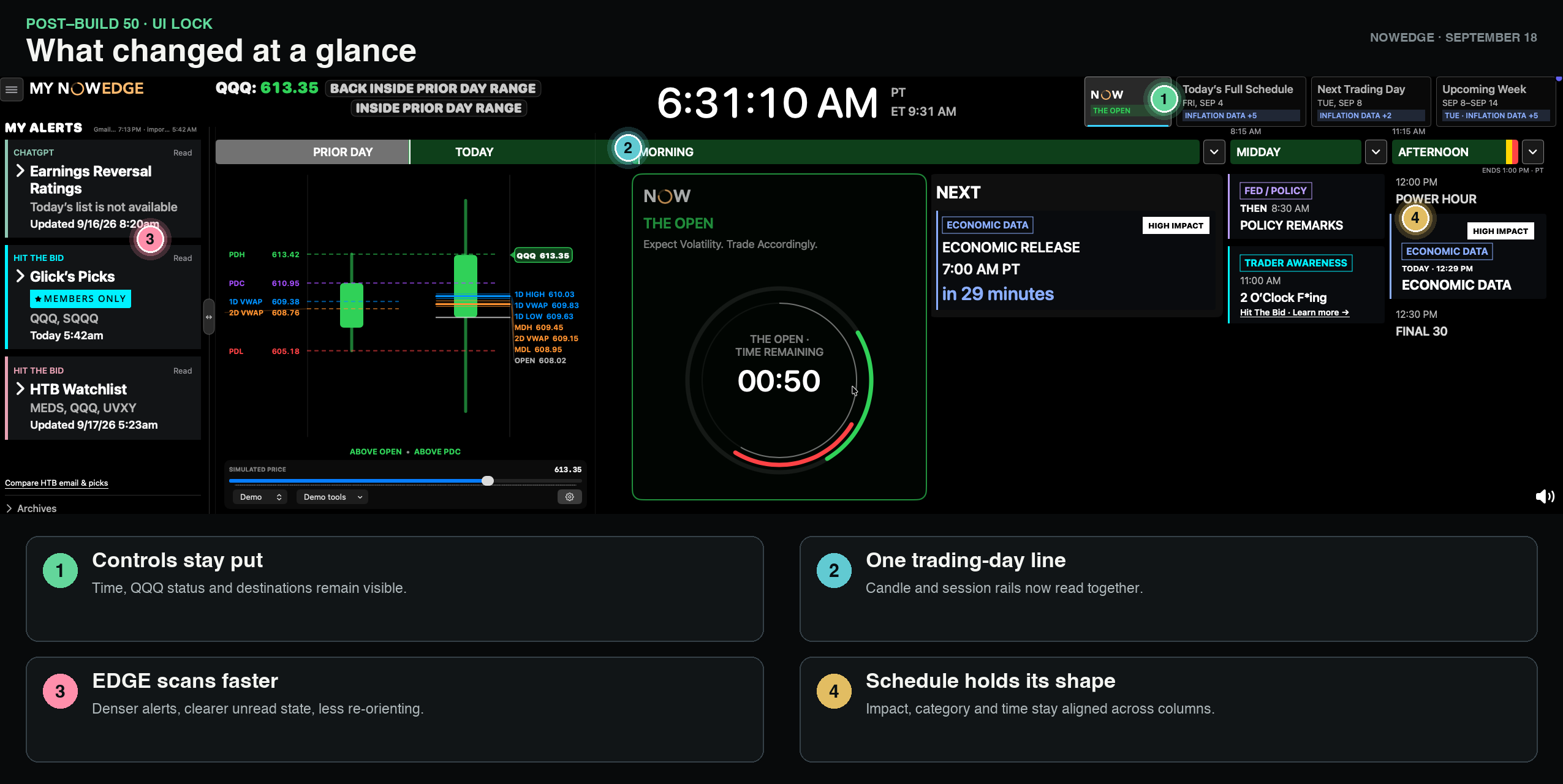Switch to Today's Full Schedule tab
The width and height of the screenshot is (1563, 784).
(1241, 102)
